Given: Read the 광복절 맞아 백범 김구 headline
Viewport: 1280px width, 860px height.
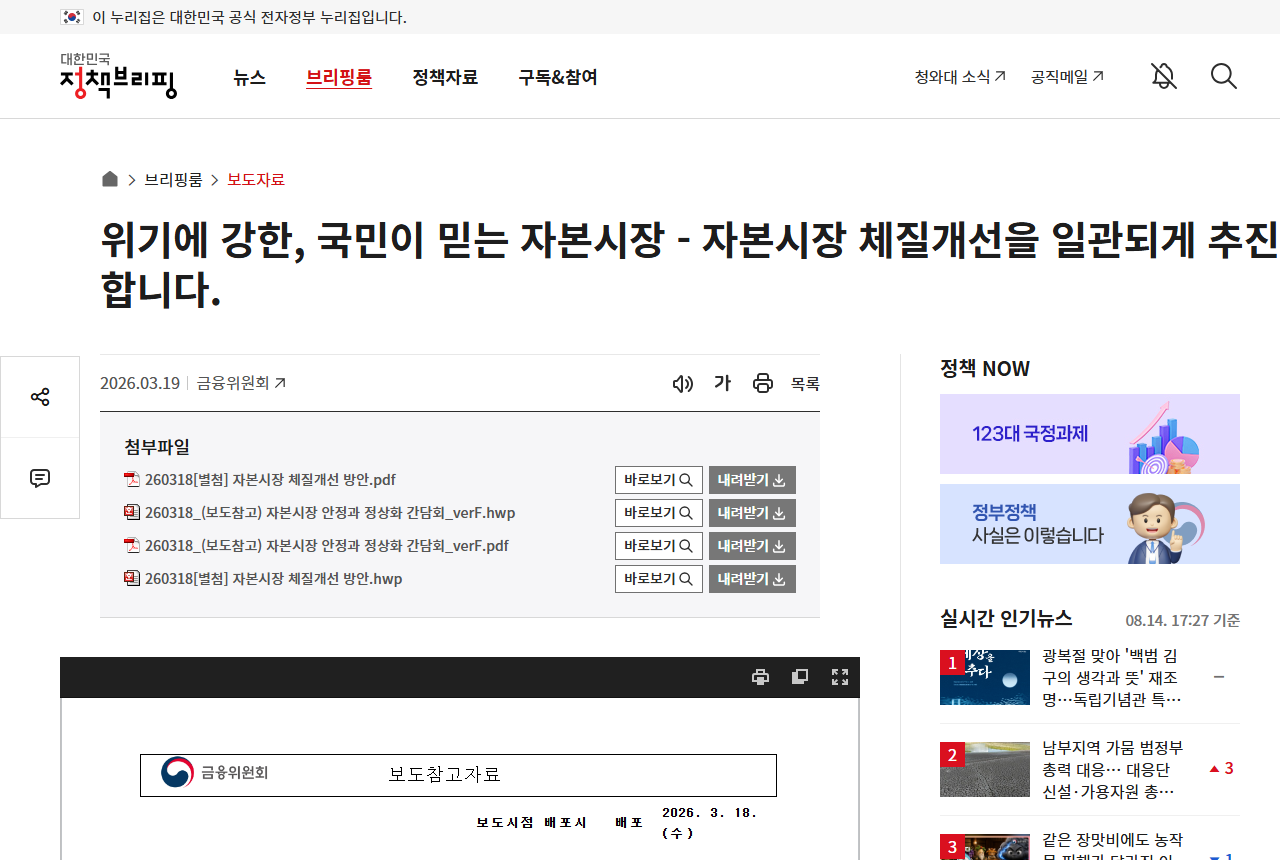Looking at the screenshot, I should tap(1112, 677).
